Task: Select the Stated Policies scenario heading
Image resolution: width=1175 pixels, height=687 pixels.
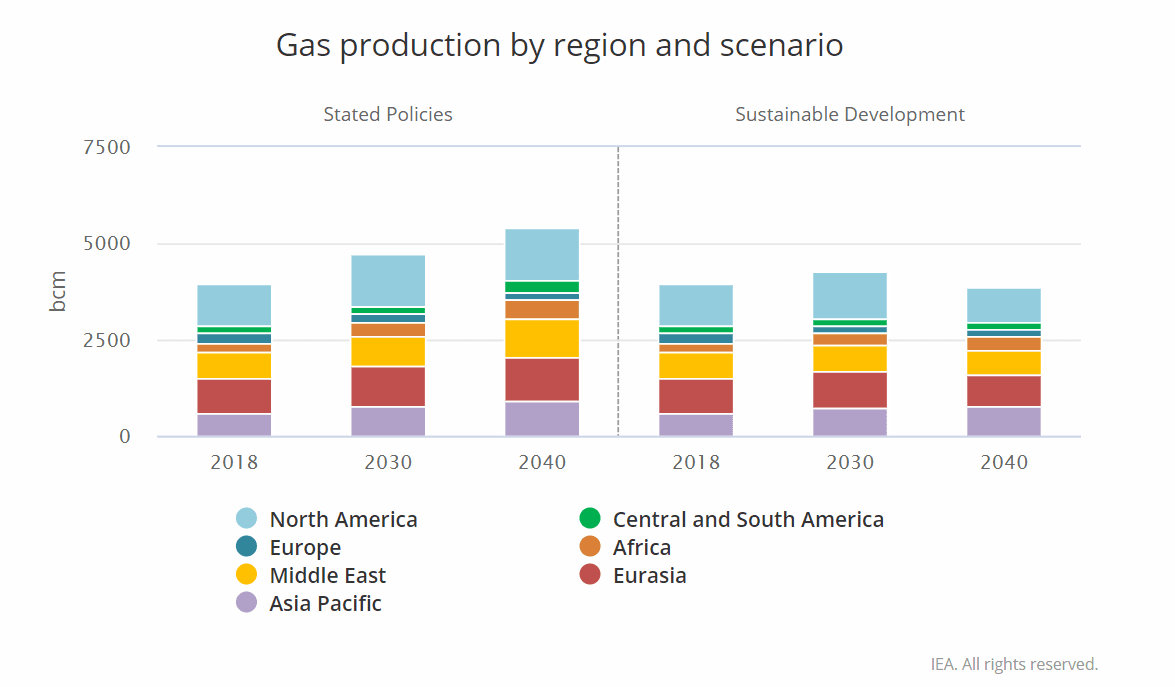Action: (x=388, y=115)
